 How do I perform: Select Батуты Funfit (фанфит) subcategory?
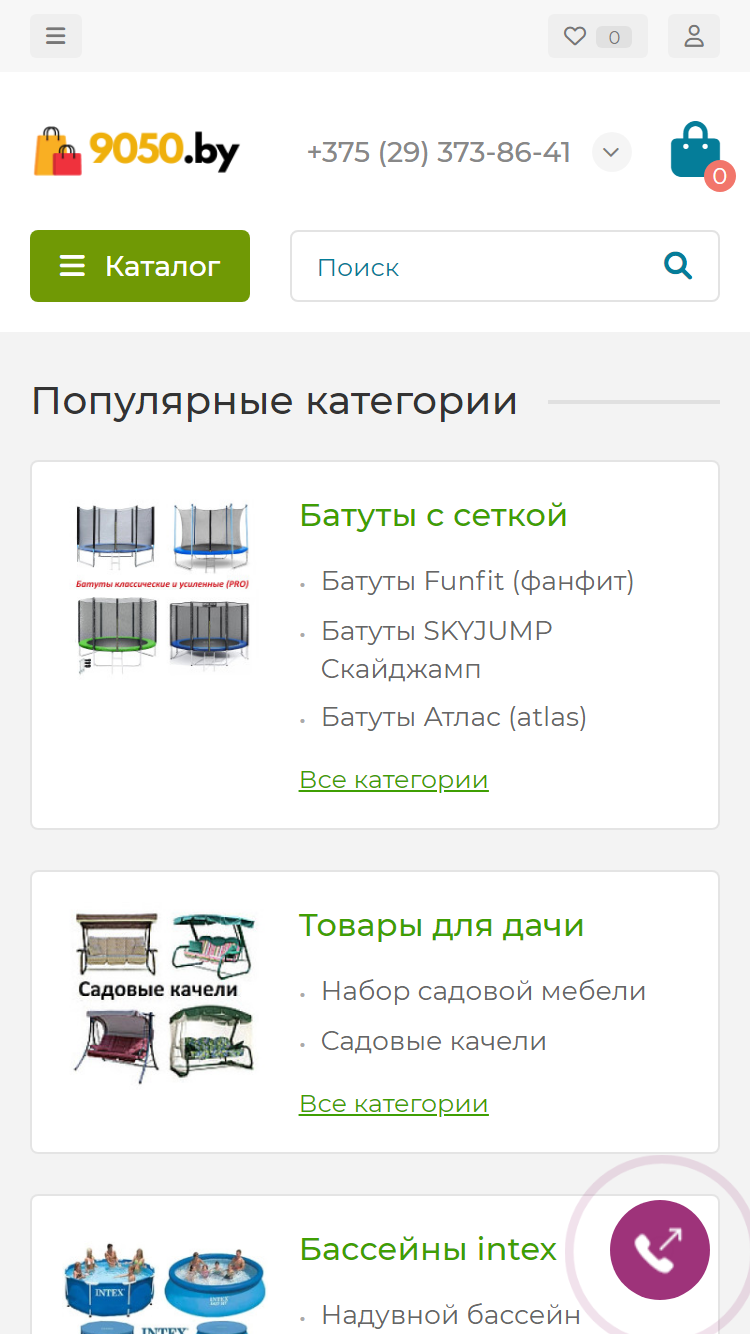[477, 581]
